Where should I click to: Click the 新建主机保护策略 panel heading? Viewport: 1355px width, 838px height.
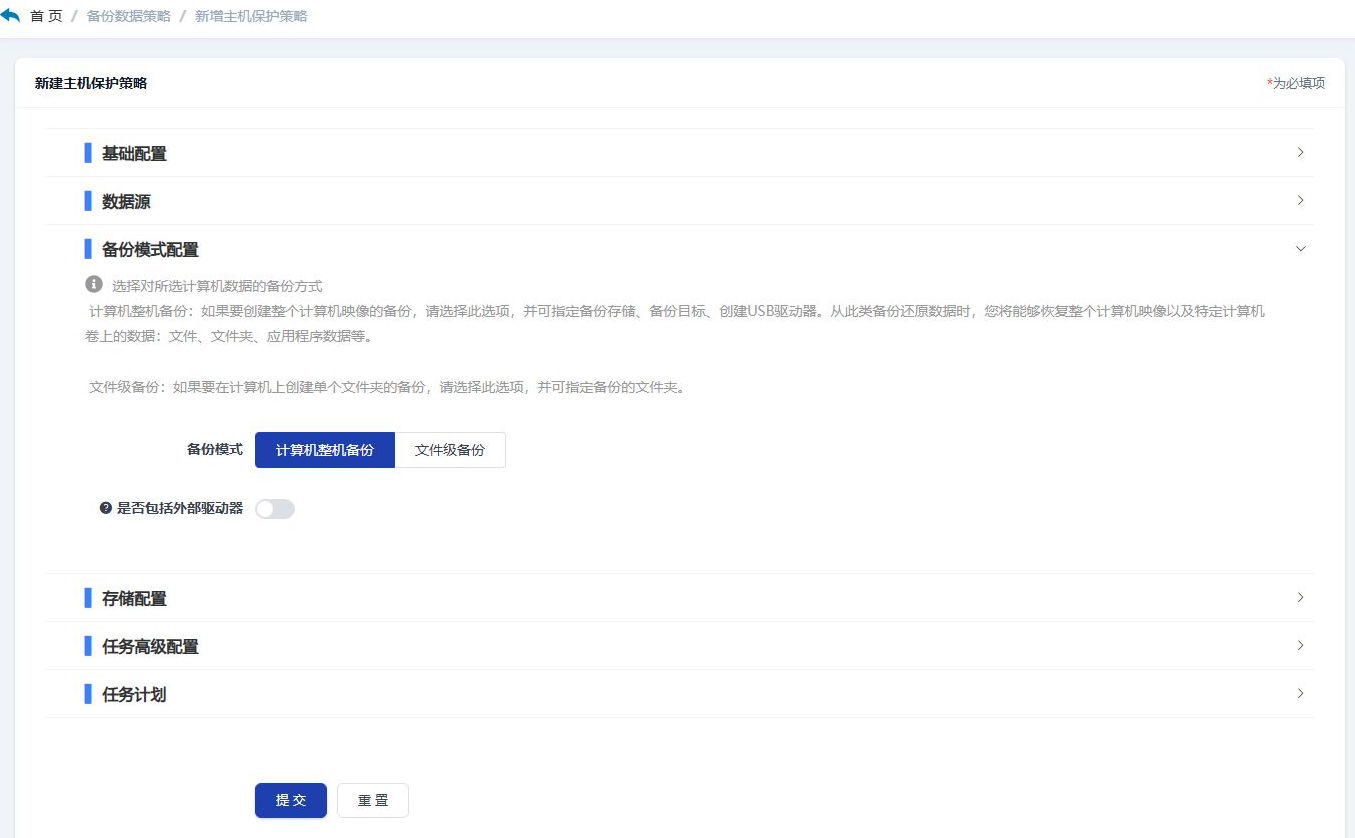pos(91,84)
